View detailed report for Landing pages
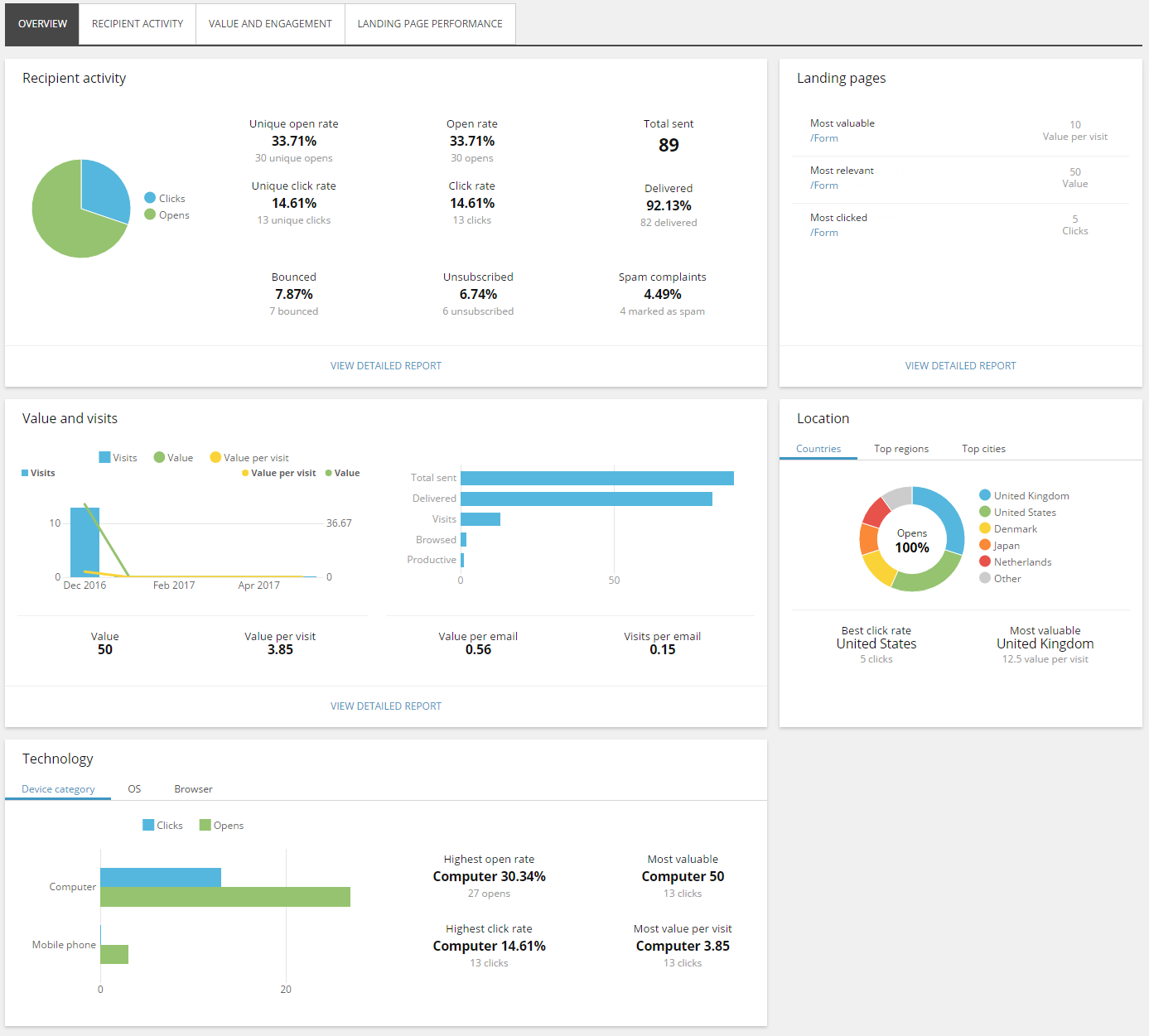The image size is (1149, 1036). pos(960,366)
